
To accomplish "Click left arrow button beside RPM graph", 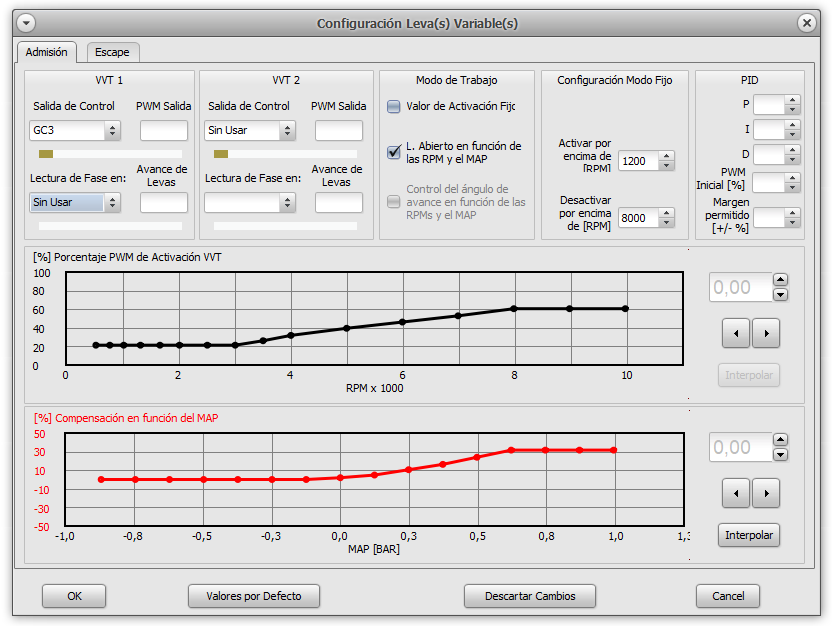I will (735, 333).
